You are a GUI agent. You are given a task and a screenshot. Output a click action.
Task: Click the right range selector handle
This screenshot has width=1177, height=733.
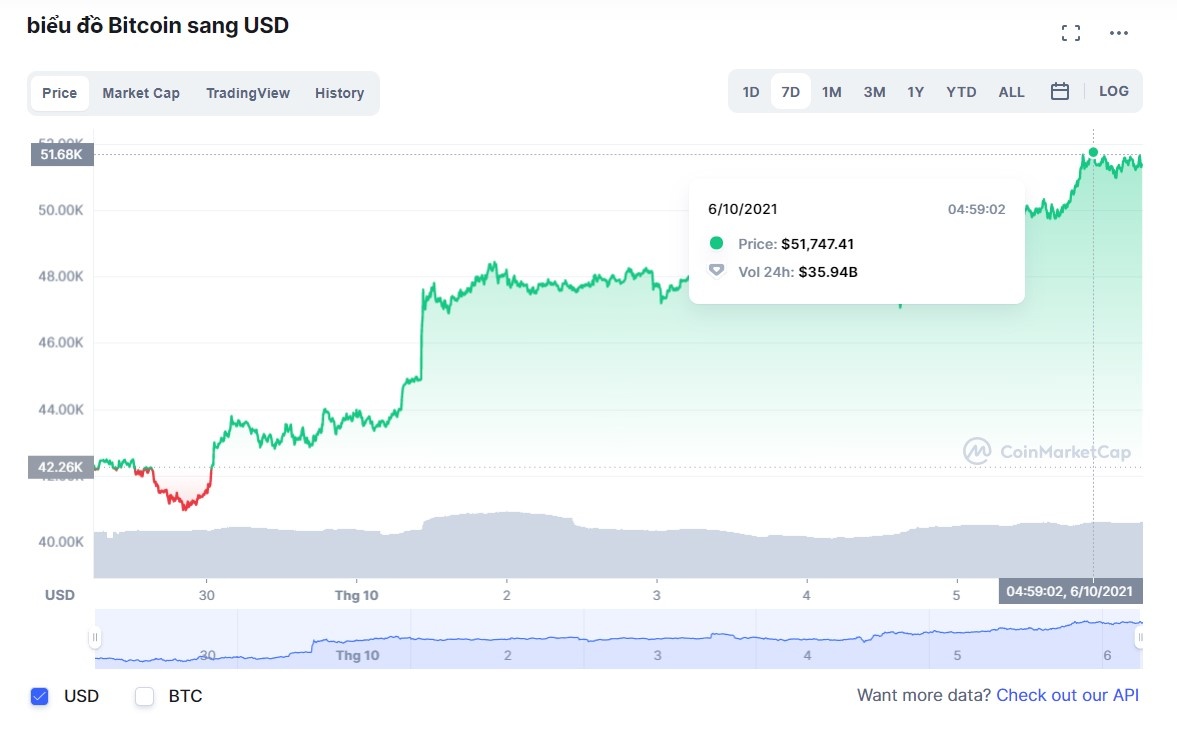pyautogui.click(x=1138, y=637)
